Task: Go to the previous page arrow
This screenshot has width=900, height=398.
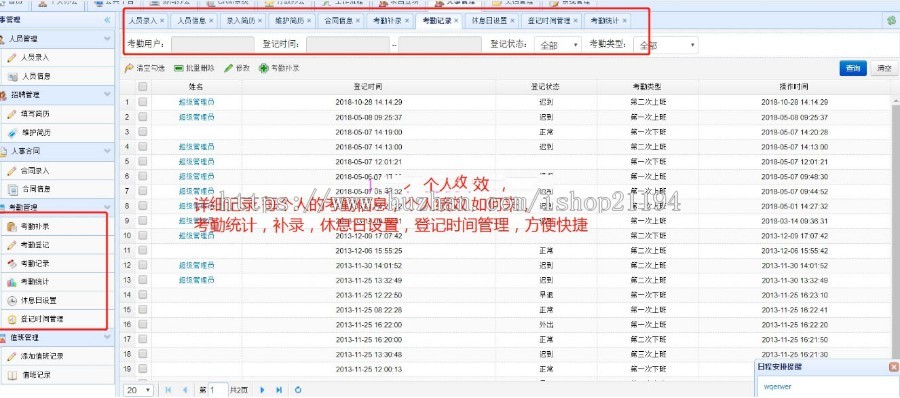Action: [185, 390]
